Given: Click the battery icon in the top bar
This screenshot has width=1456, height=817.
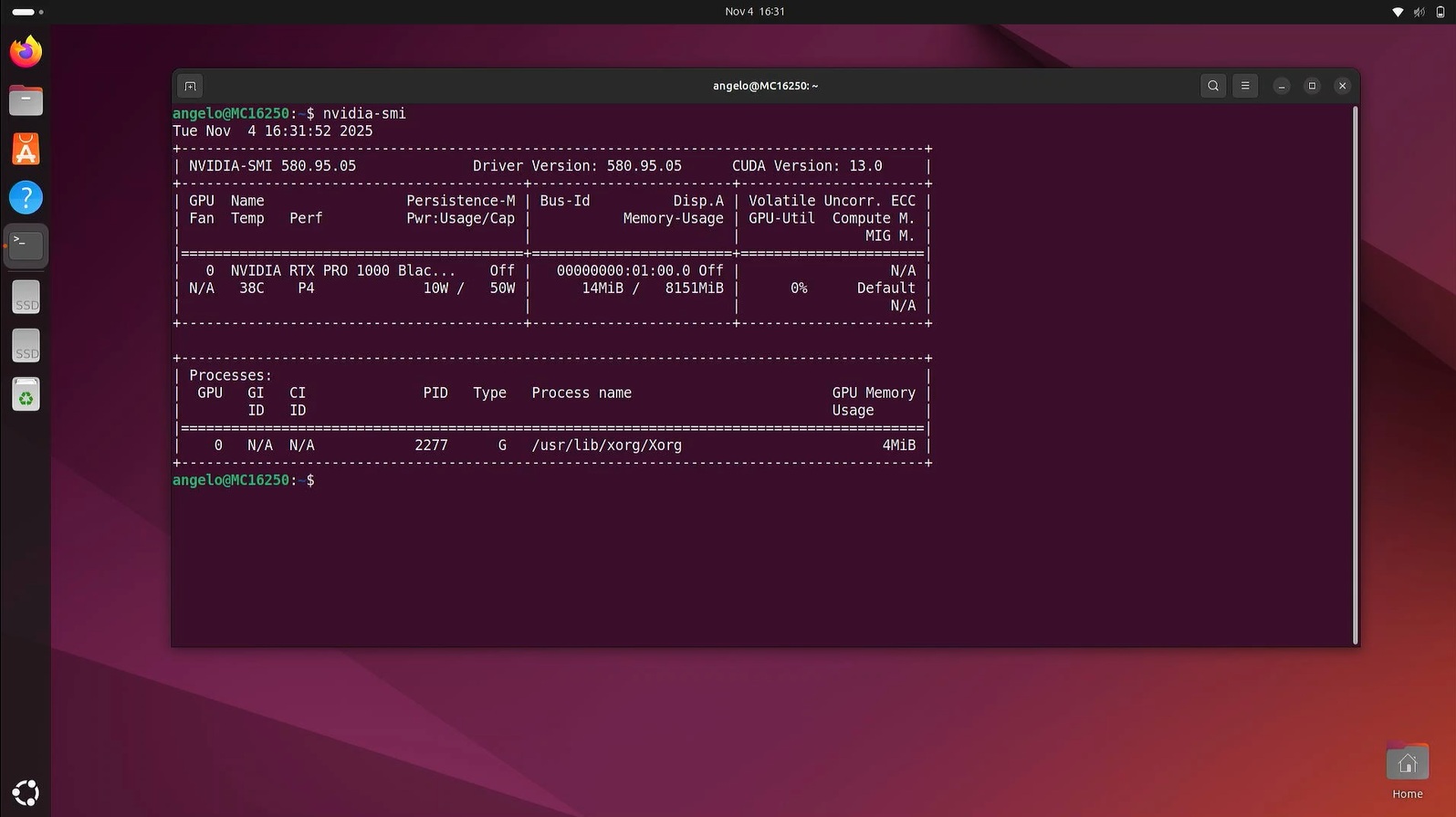Looking at the screenshot, I should point(1440,12).
